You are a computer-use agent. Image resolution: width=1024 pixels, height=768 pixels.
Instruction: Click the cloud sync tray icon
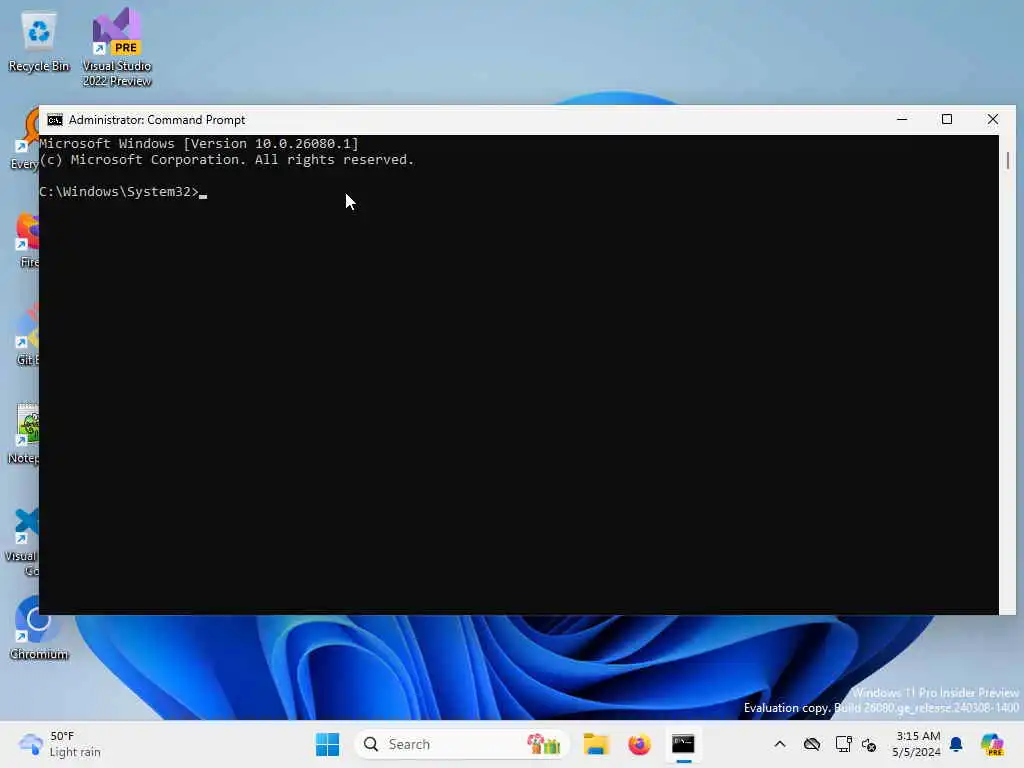(x=812, y=744)
